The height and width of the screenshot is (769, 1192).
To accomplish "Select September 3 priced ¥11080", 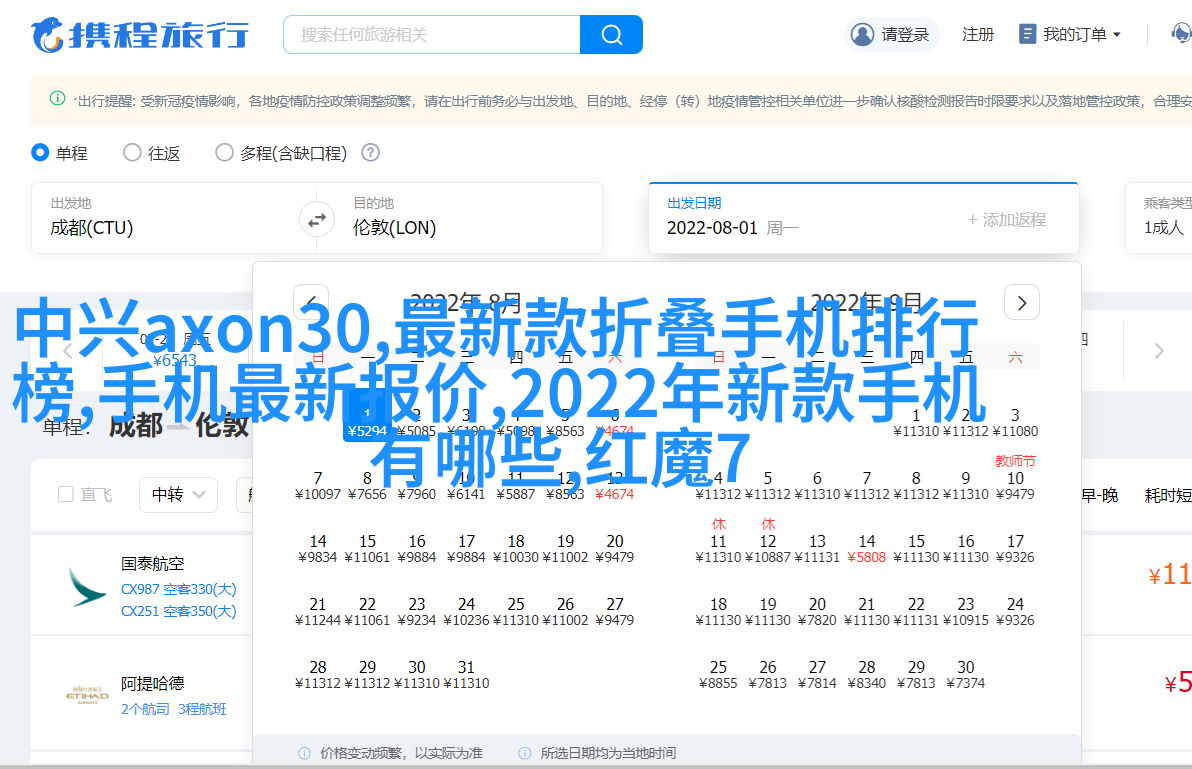I will click(x=1015, y=422).
